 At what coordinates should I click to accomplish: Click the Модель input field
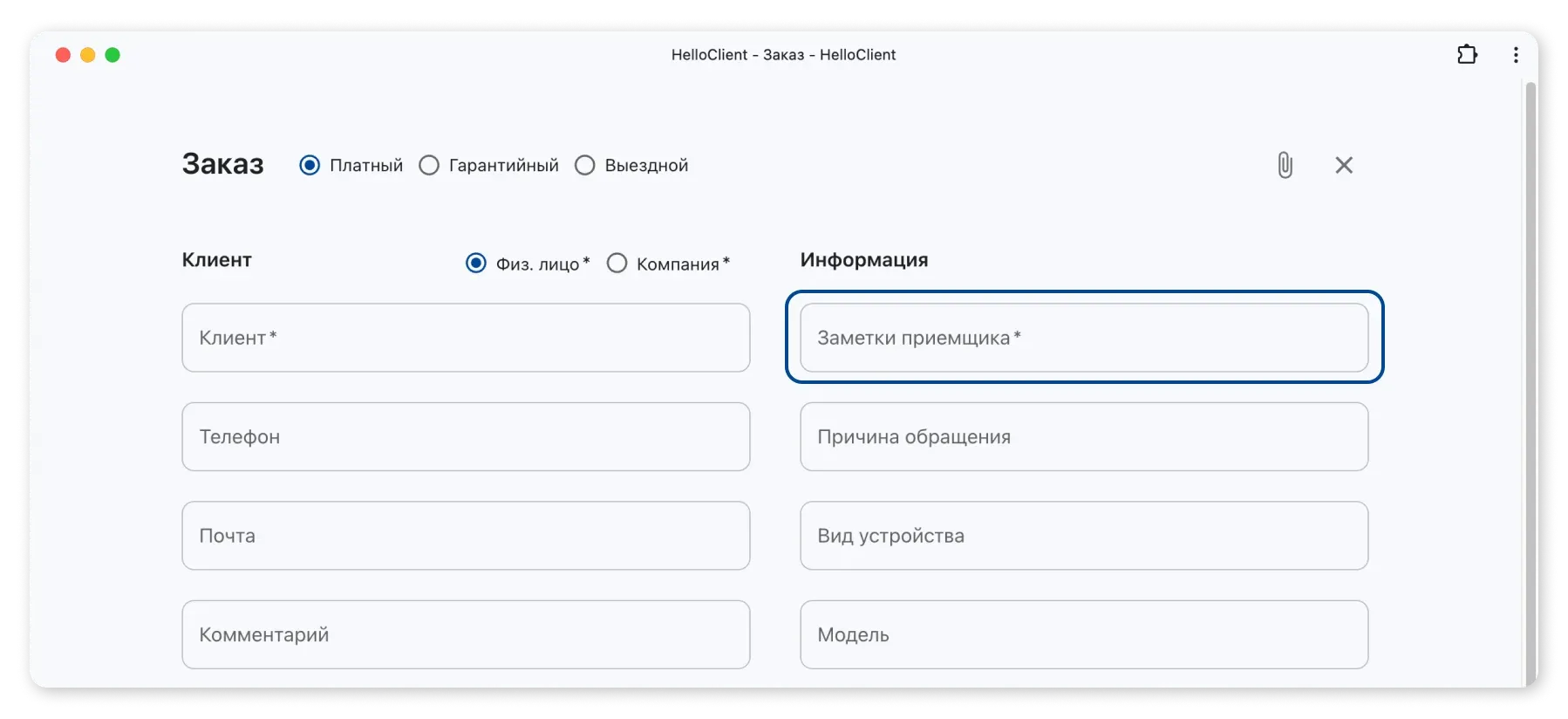(x=1084, y=634)
